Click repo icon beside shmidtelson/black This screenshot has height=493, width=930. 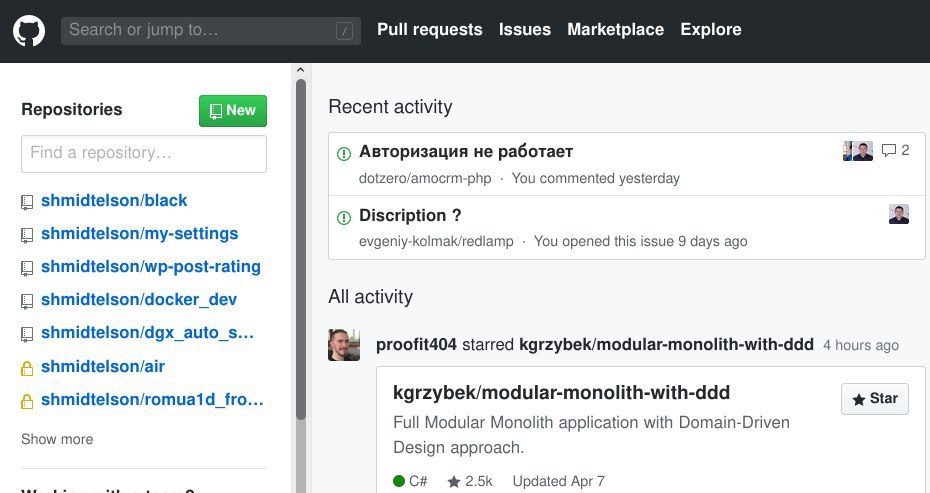[27, 202]
